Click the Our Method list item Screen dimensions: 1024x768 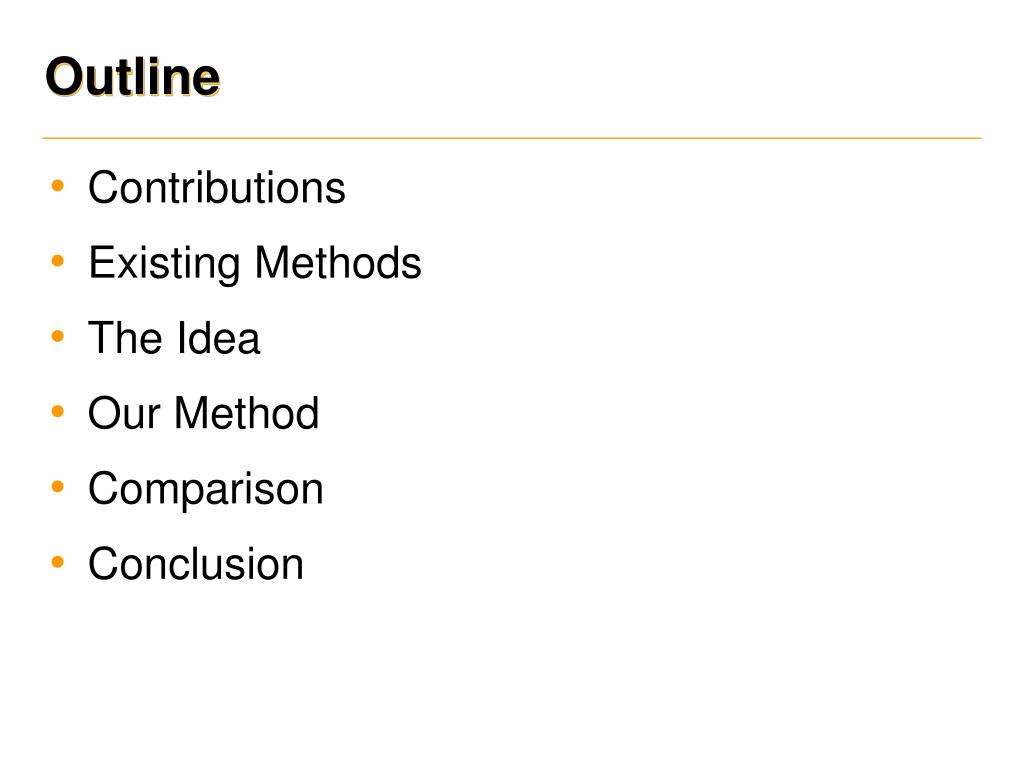point(204,413)
